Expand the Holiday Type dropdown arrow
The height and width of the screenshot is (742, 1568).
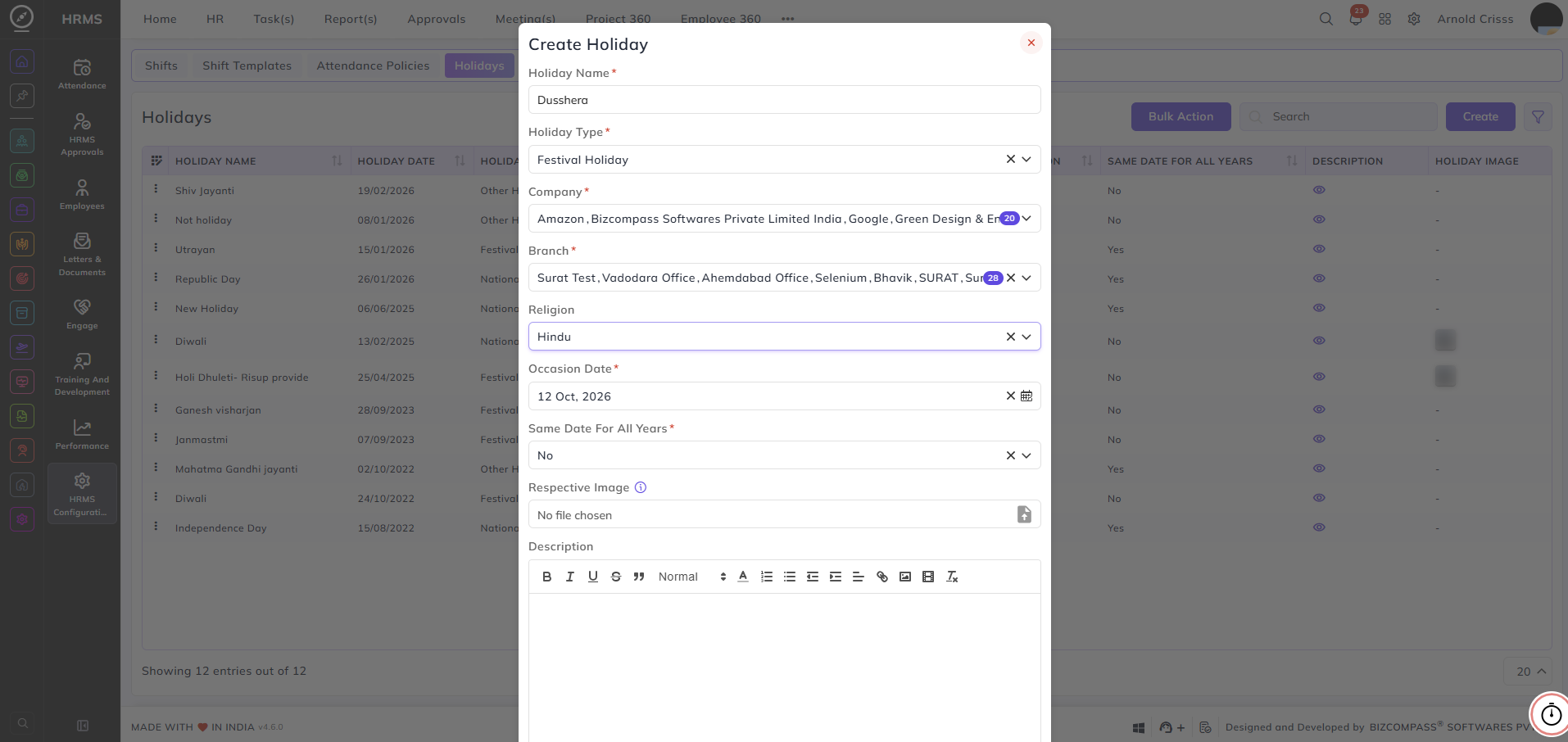1026,160
